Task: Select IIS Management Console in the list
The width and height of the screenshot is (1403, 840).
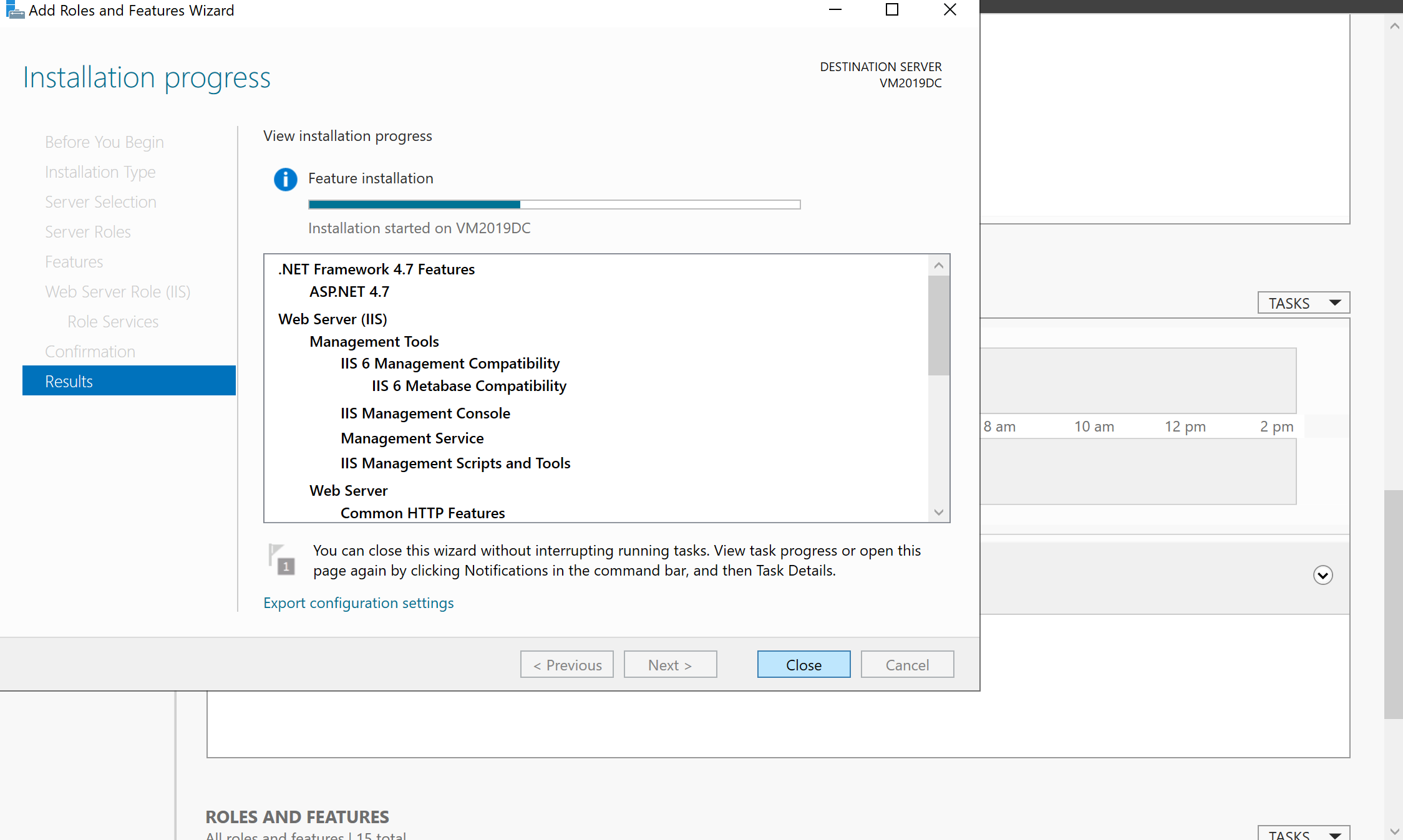Action: [x=425, y=413]
